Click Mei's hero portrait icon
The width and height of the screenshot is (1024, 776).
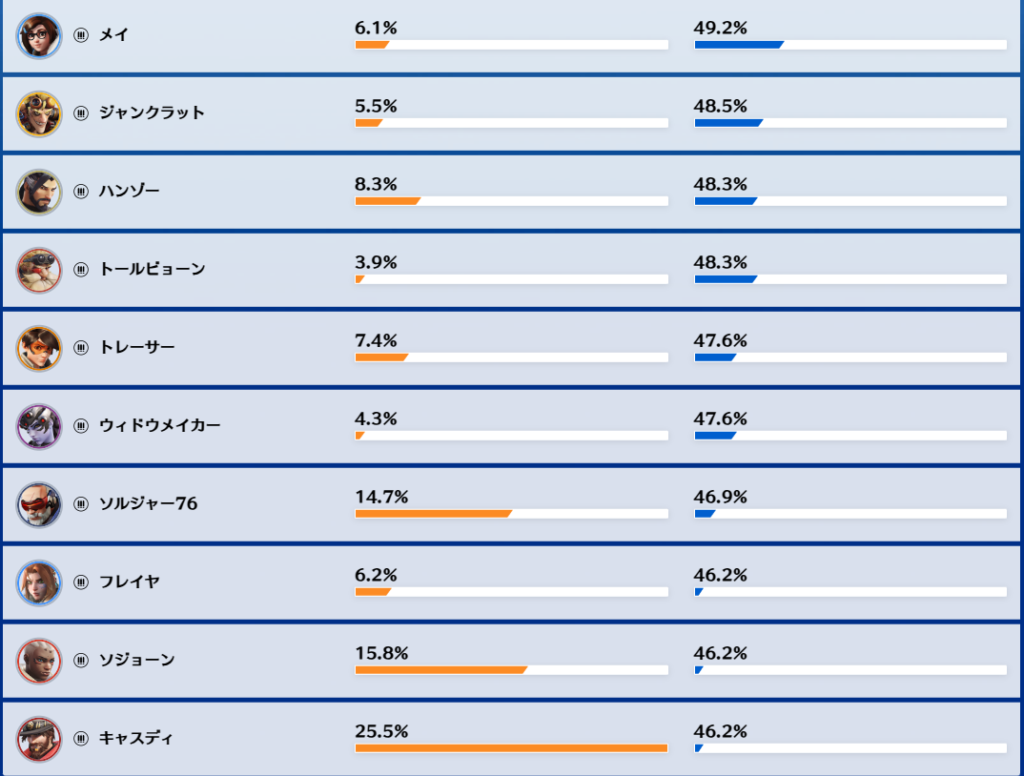tap(39, 35)
